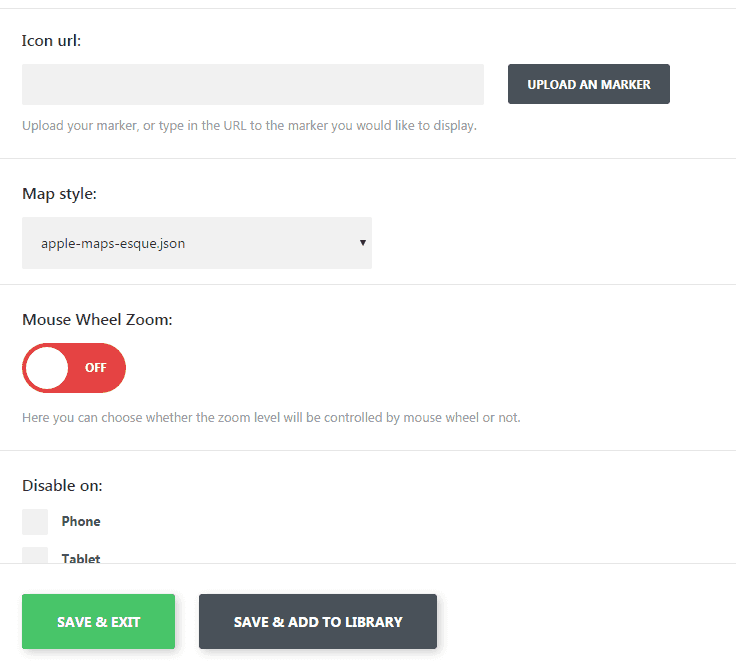Click Save & Exit
The height and width of the screenshot is (669, 736).
click(x=98, y=622)
